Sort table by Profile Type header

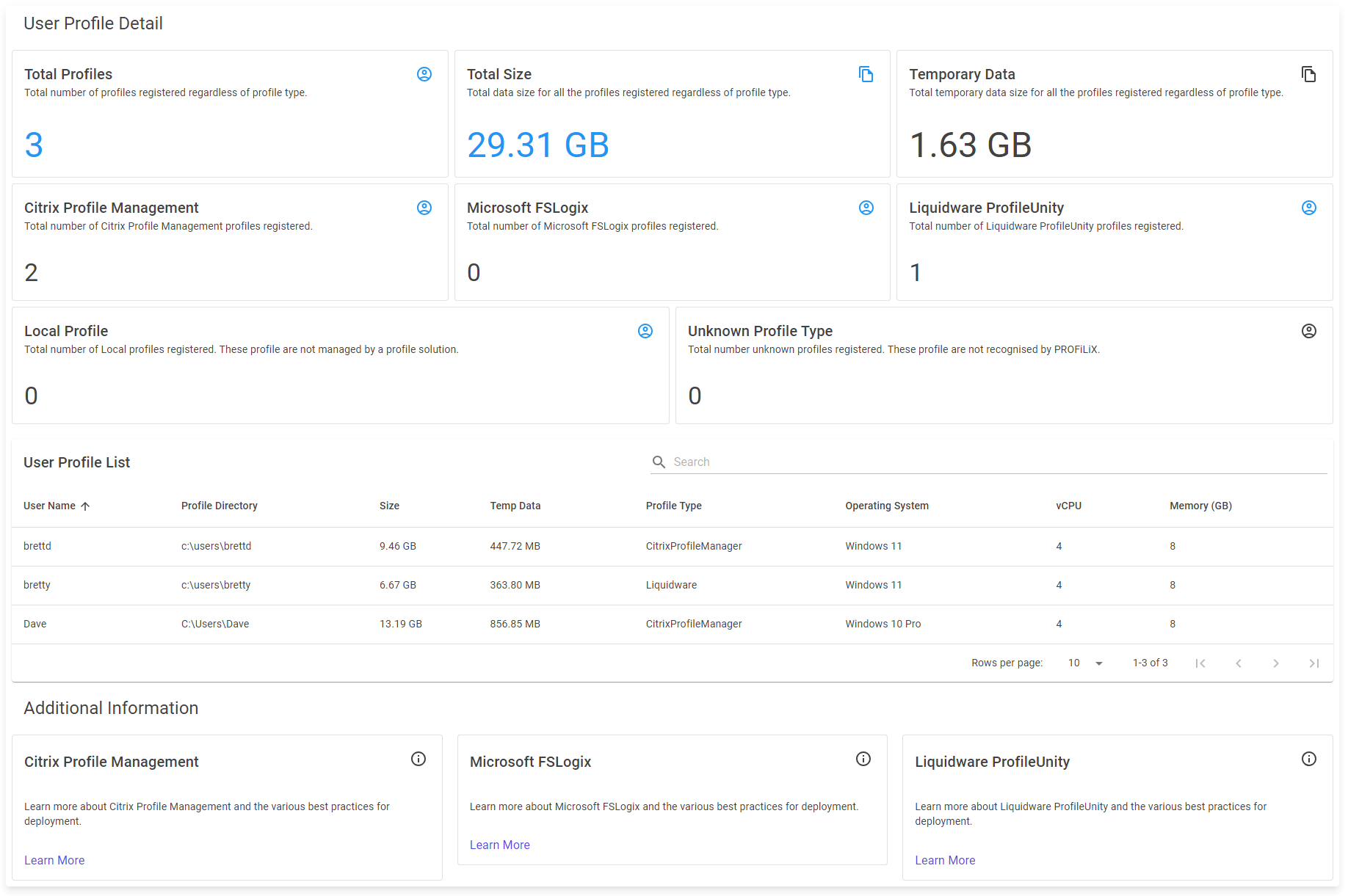coord(673,506)
